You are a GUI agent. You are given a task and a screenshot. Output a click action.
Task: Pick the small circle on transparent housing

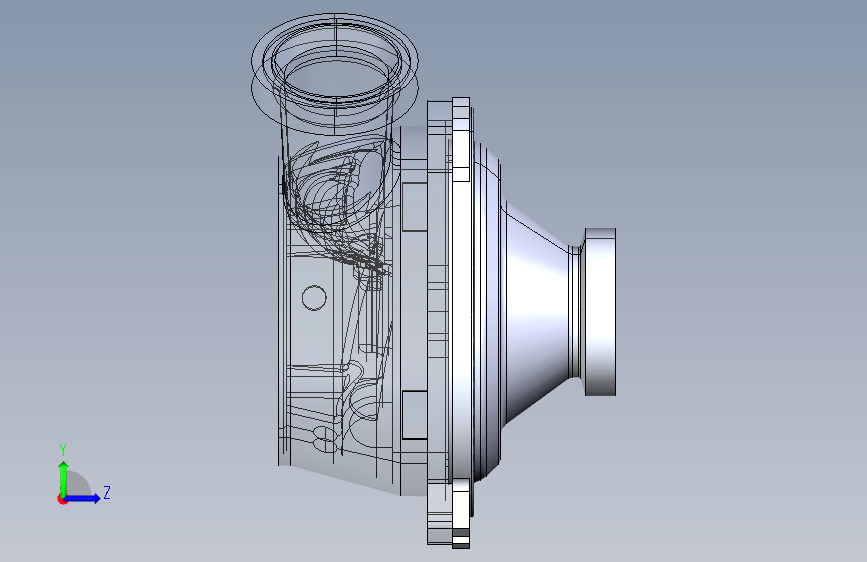(x=314, y=298)
